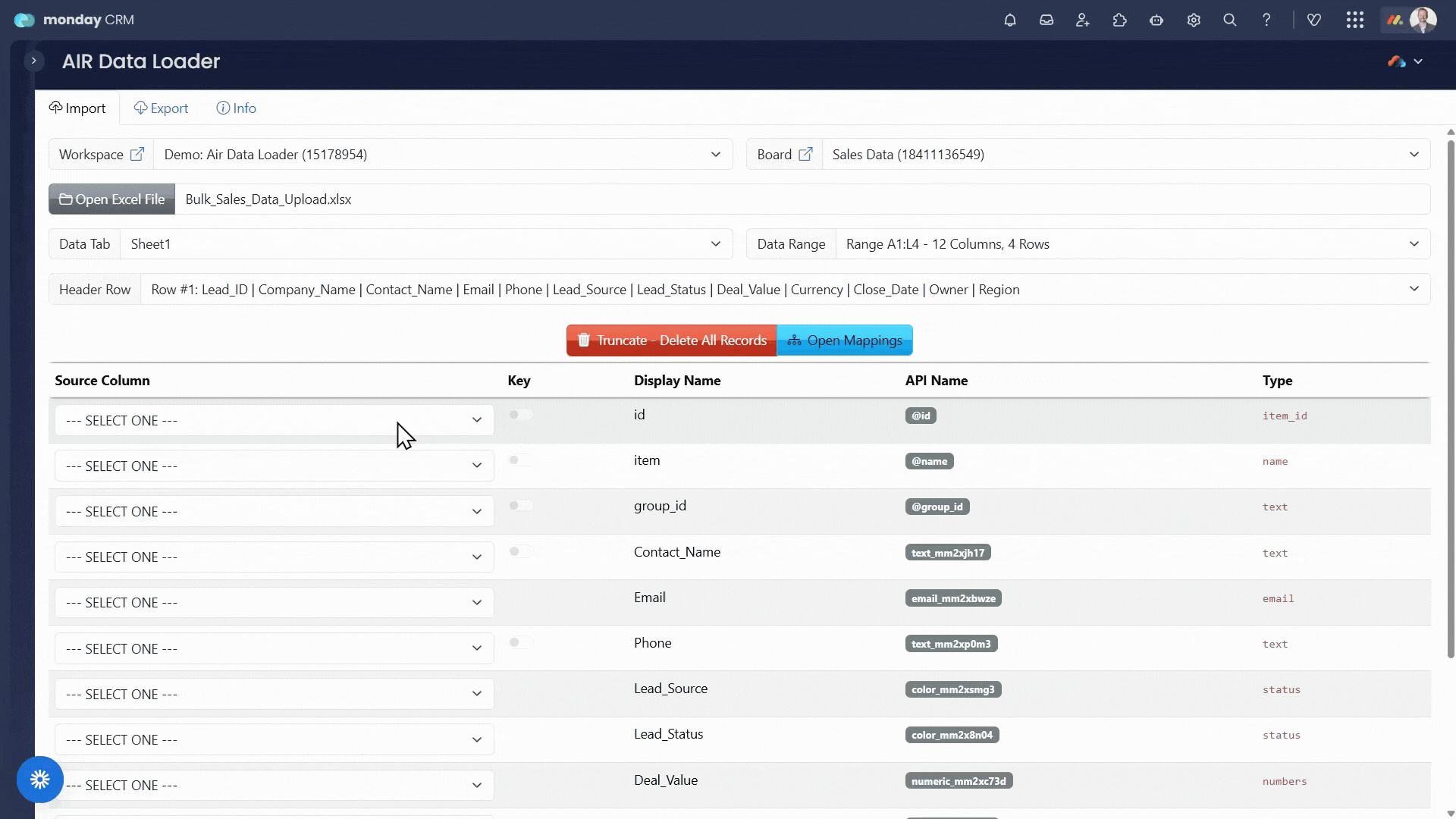Click the search magnifier icon
1456x819 pixels.
1230,20
